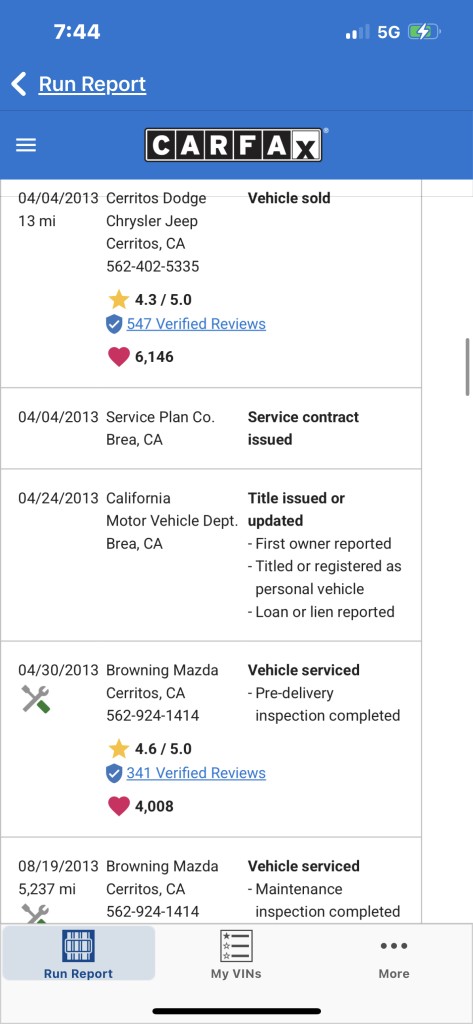Open 547 Verified Reviews link
473x1024 pixels.
pos(196,324)
